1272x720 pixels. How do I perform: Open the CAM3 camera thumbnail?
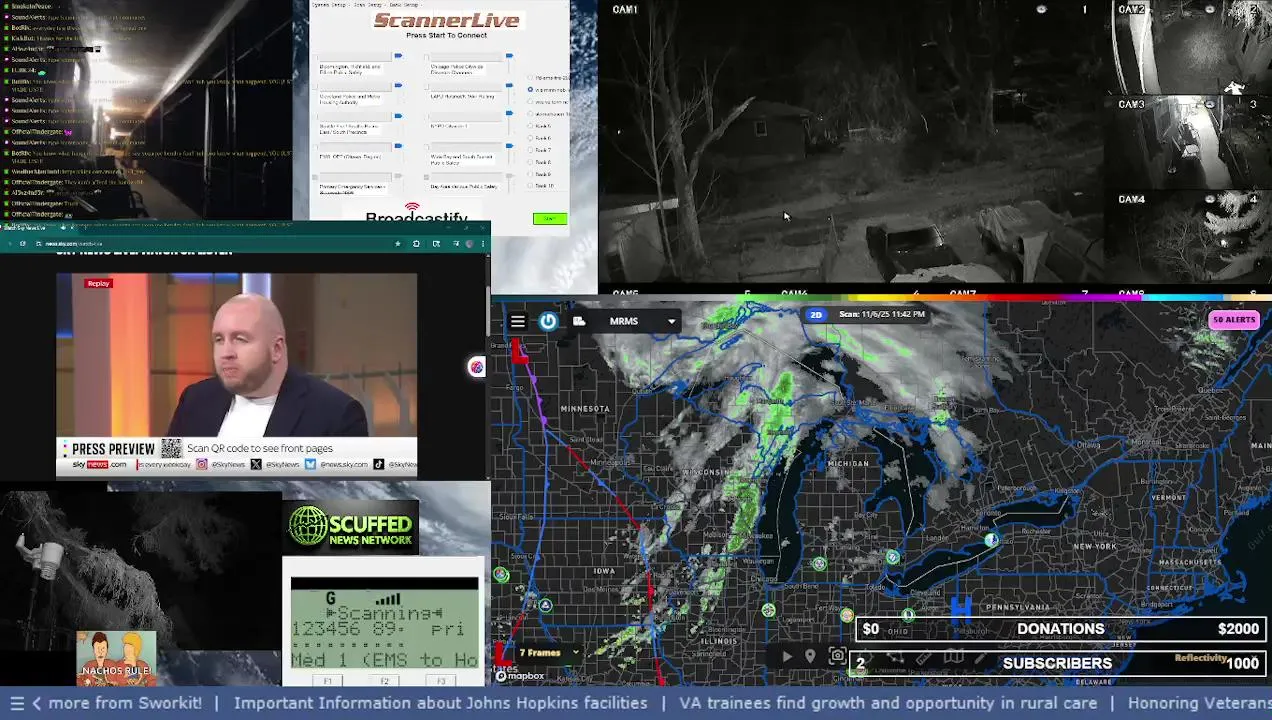point(1191,143)
